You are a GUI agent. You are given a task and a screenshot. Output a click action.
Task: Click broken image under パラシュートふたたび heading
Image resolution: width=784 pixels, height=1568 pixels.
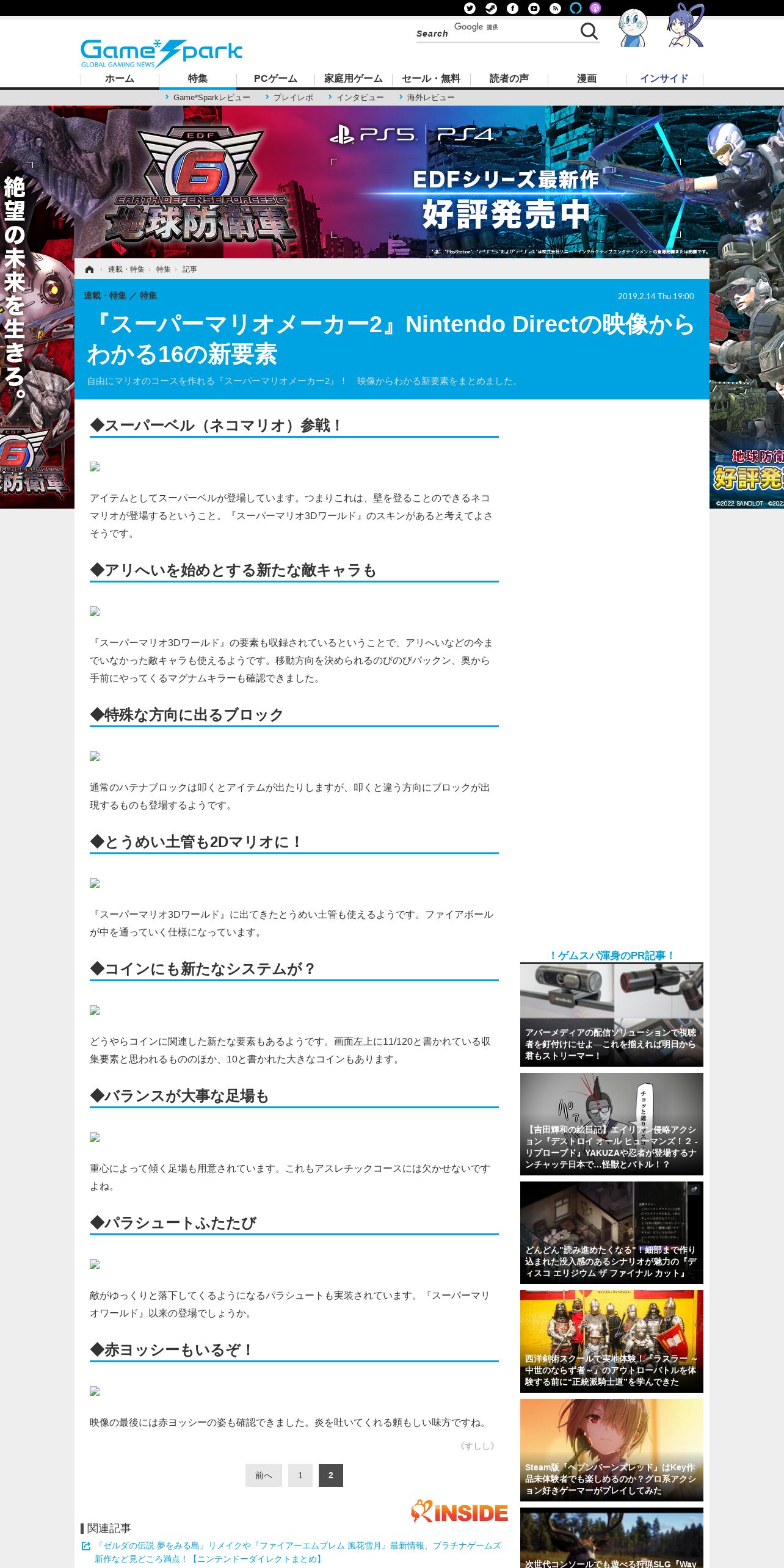coord(95,1265)
